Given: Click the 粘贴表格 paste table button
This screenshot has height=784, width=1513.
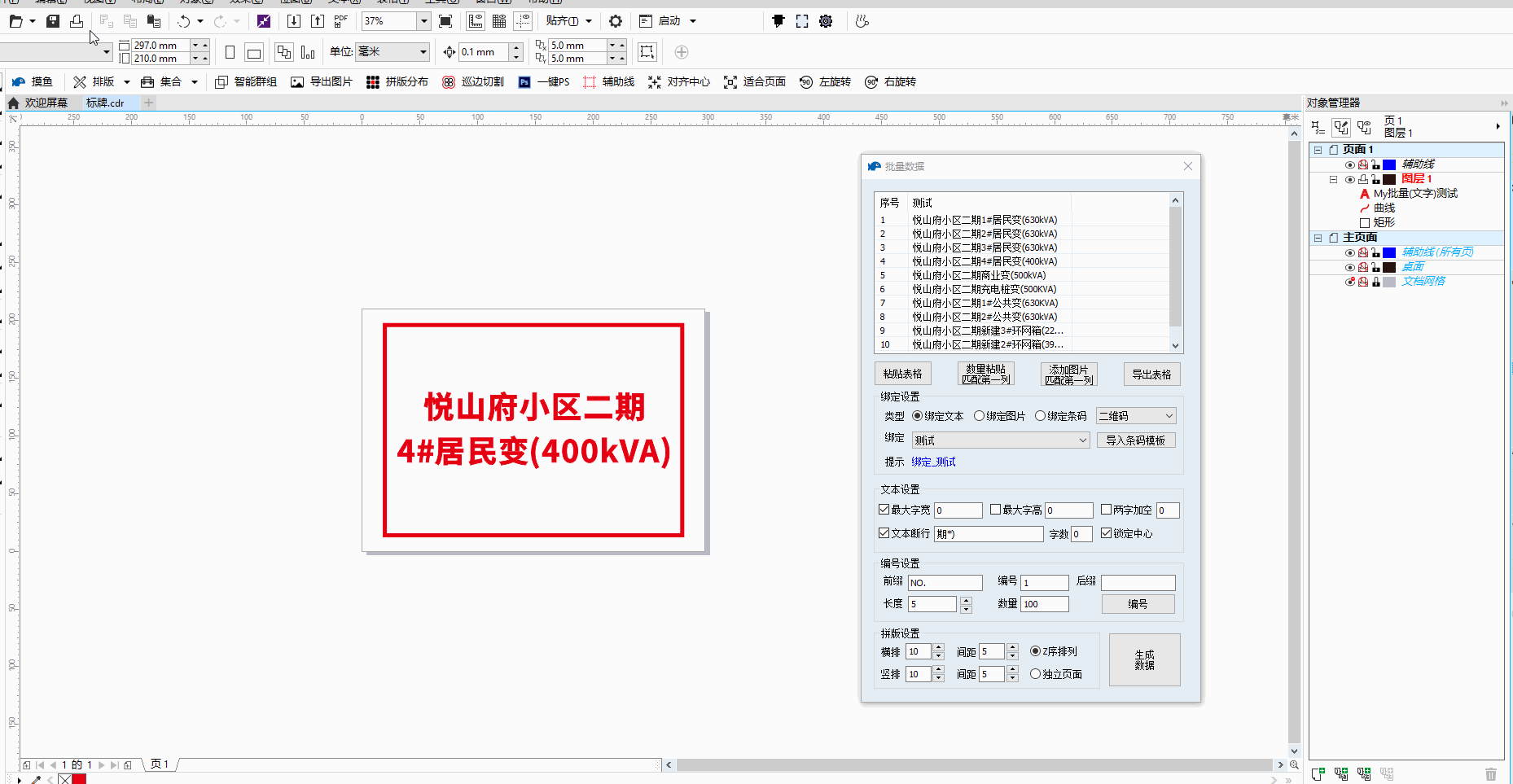Looking at the screenshot, I should (902, 374).
